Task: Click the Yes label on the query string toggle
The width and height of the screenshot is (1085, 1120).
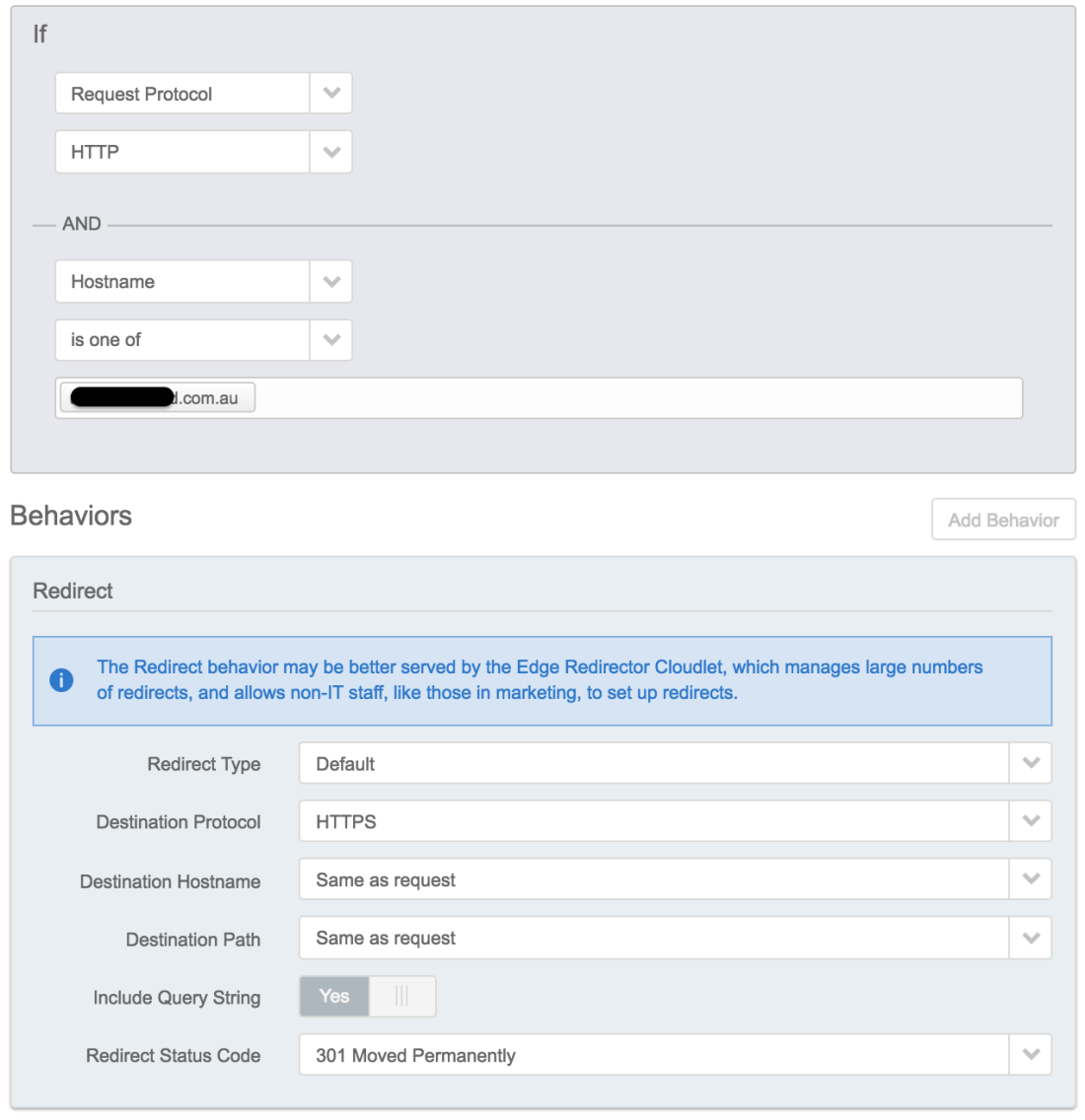Action: coord(334,997)
